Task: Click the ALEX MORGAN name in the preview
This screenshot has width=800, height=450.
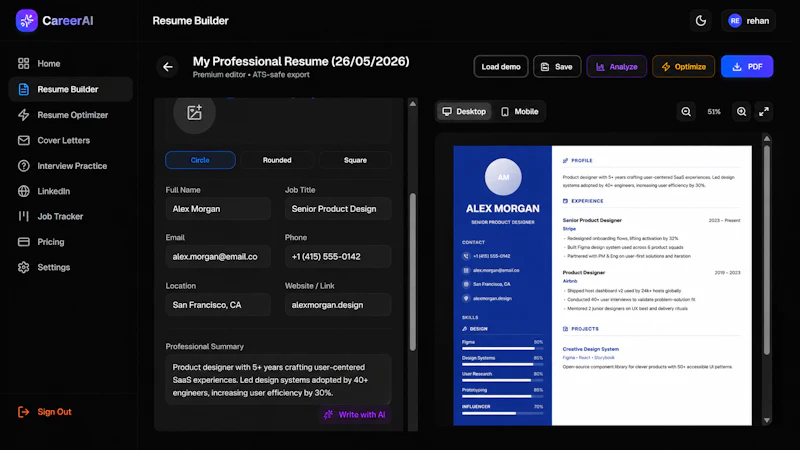Action: point(503,209)
